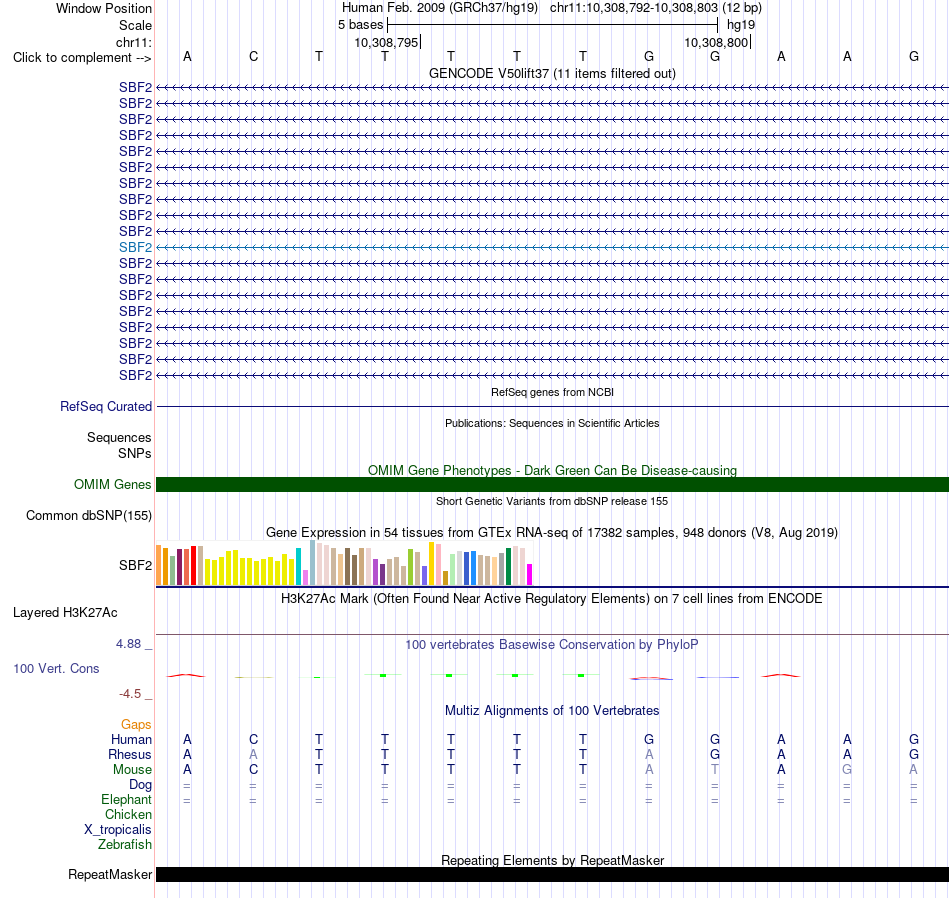Click the SNPs label under Publications

tap(135, 453)
